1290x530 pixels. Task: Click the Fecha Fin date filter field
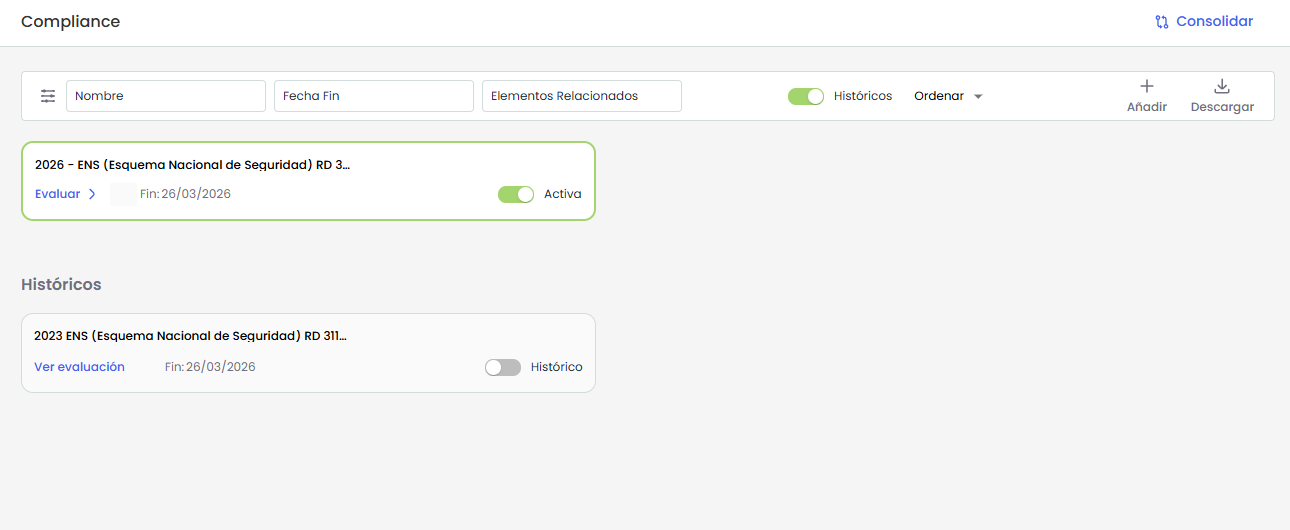(x=373, y=96)
